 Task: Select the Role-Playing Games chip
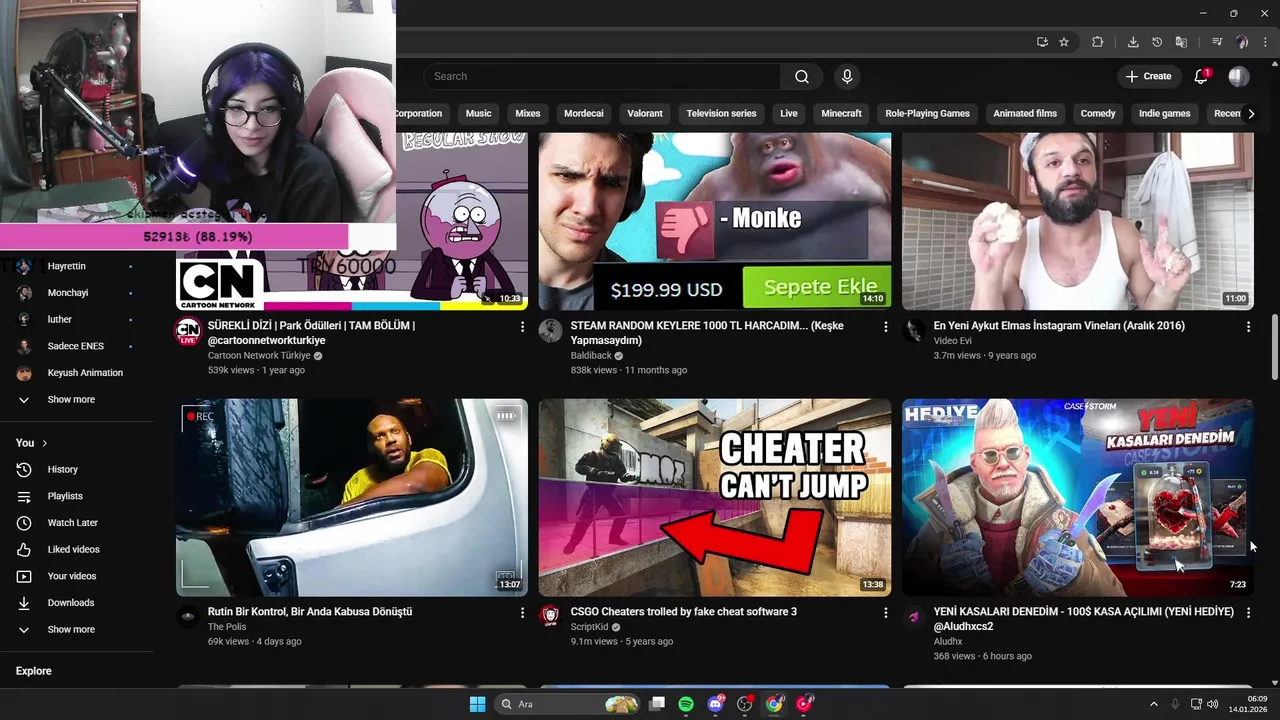(x=927, y=114)
